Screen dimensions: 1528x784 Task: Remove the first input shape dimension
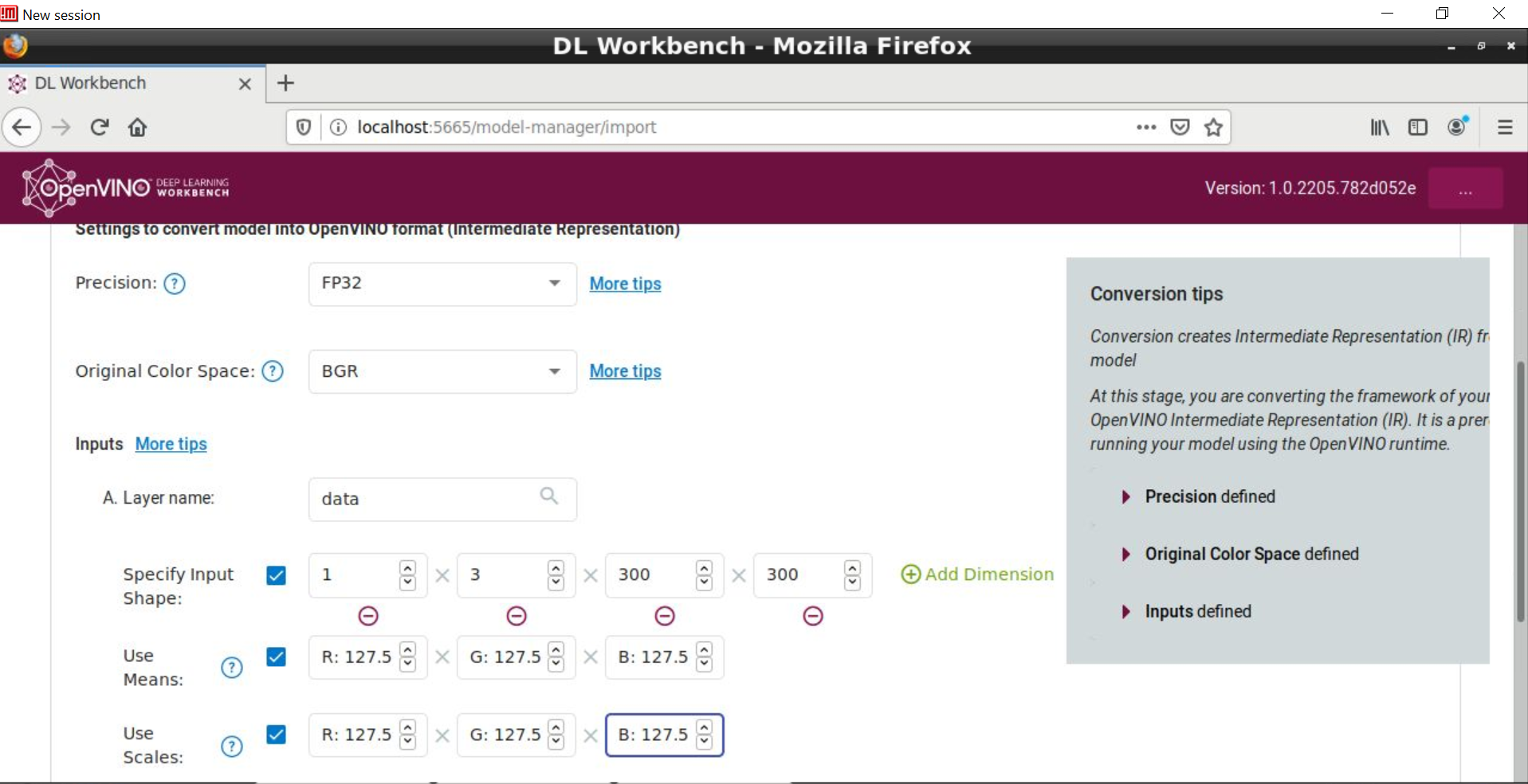coord(368,616)
